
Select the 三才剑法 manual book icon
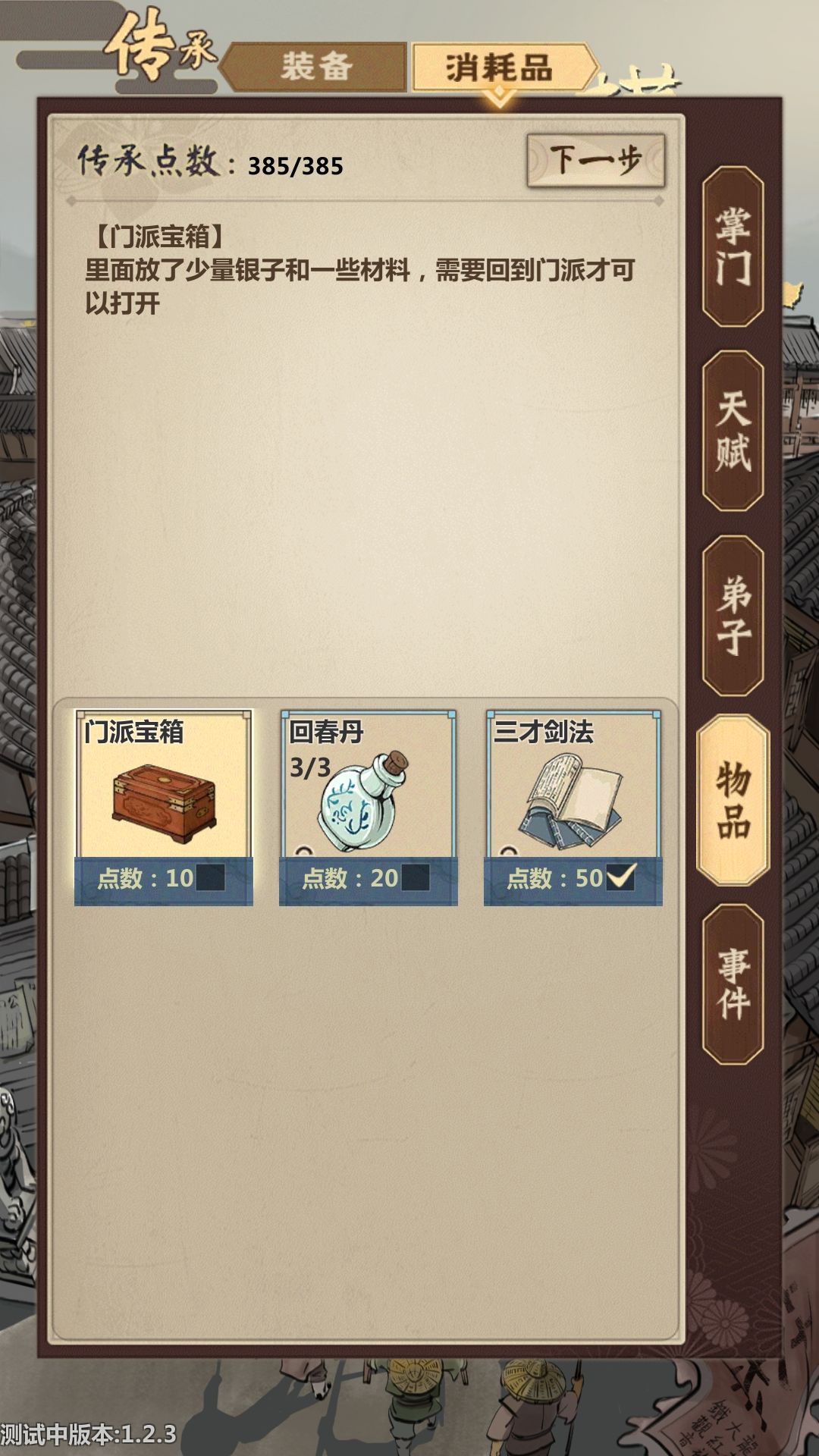[x=570, y=802]
